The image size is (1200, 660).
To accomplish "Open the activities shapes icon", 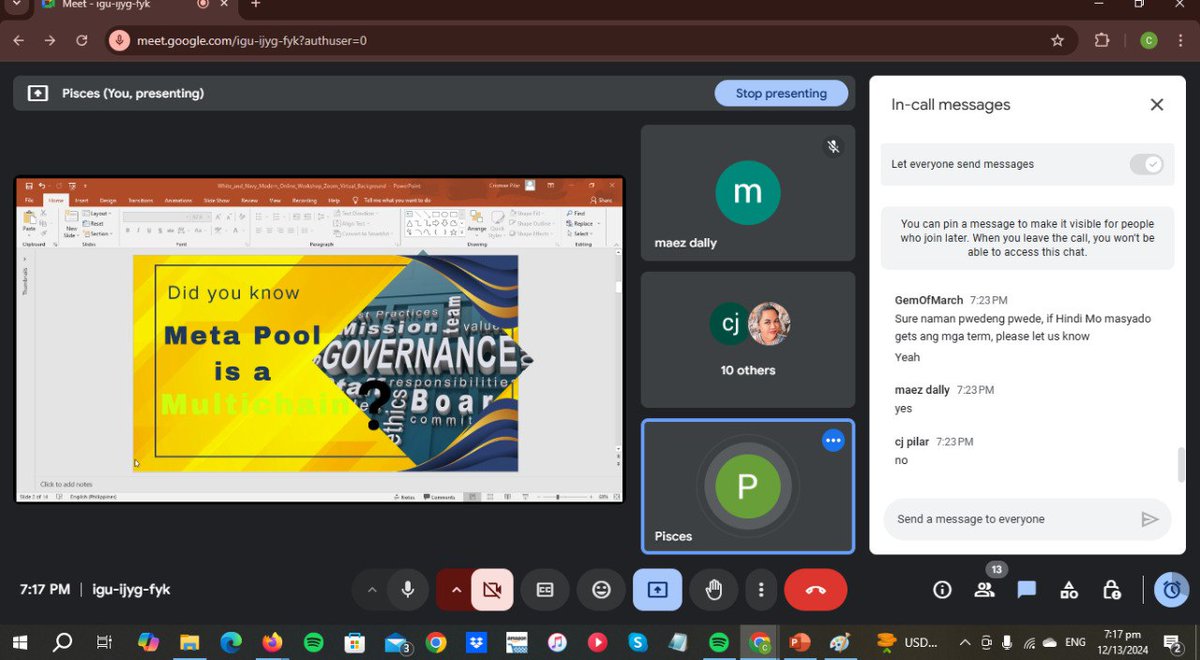I will click(1069, 590).
